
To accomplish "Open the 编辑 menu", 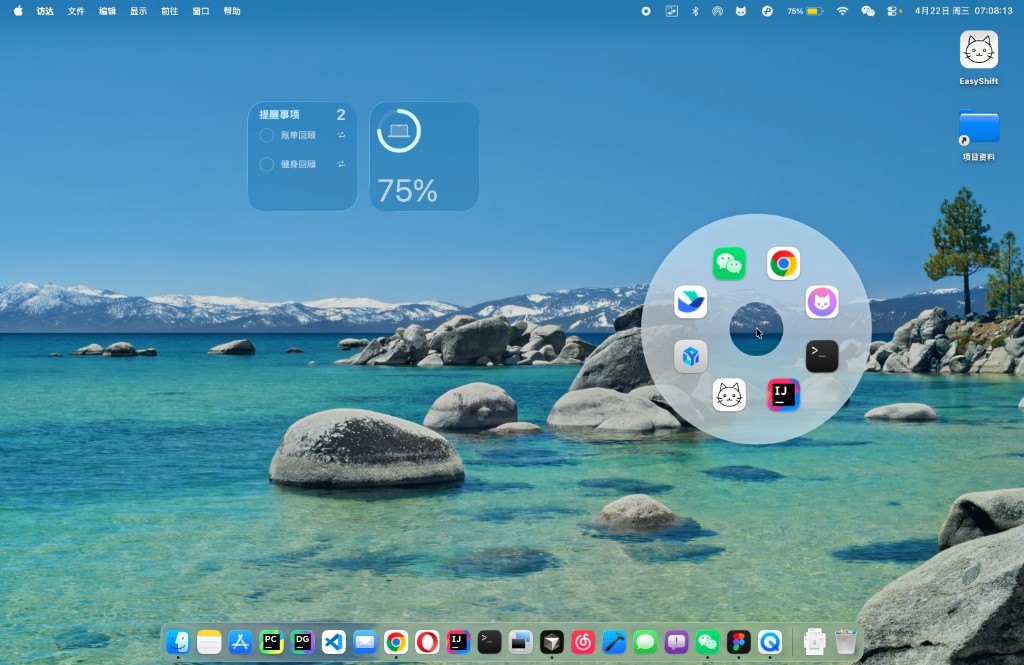I will pos(107,11).
